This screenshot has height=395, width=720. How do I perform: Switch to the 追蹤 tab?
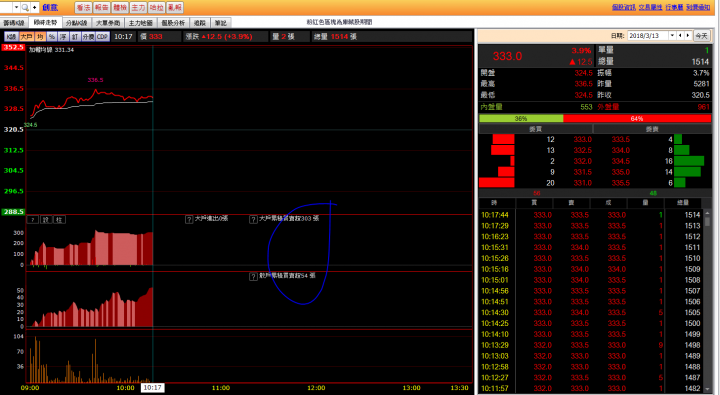200,23
